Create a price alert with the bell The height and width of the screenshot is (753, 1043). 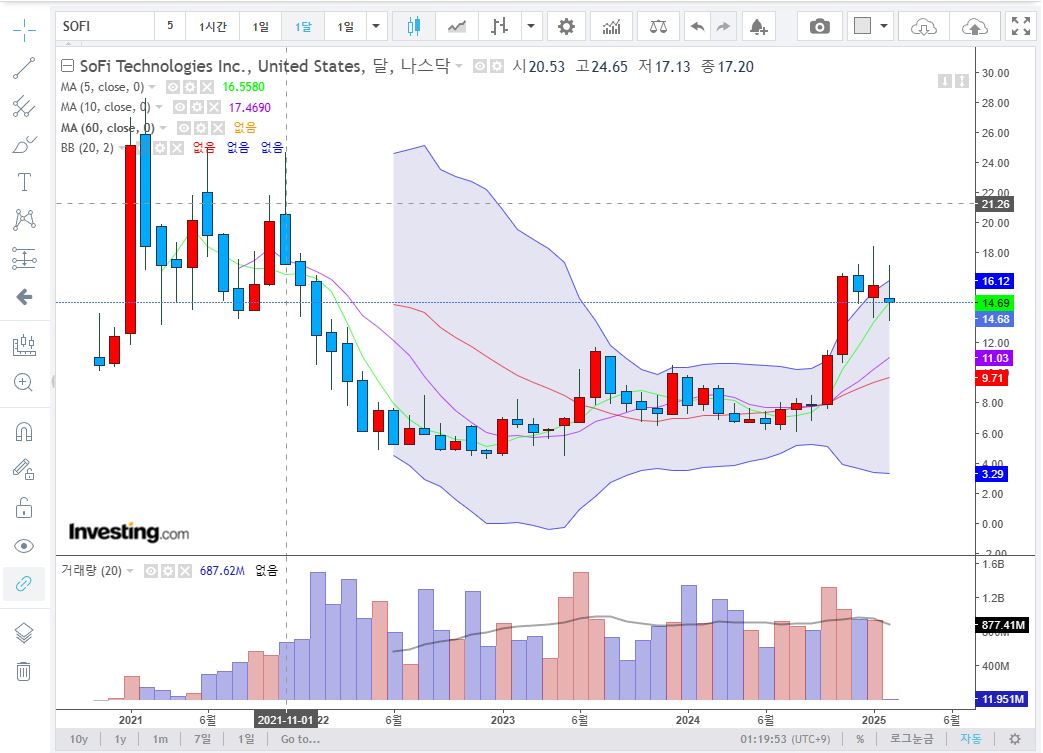pos(758,26)
